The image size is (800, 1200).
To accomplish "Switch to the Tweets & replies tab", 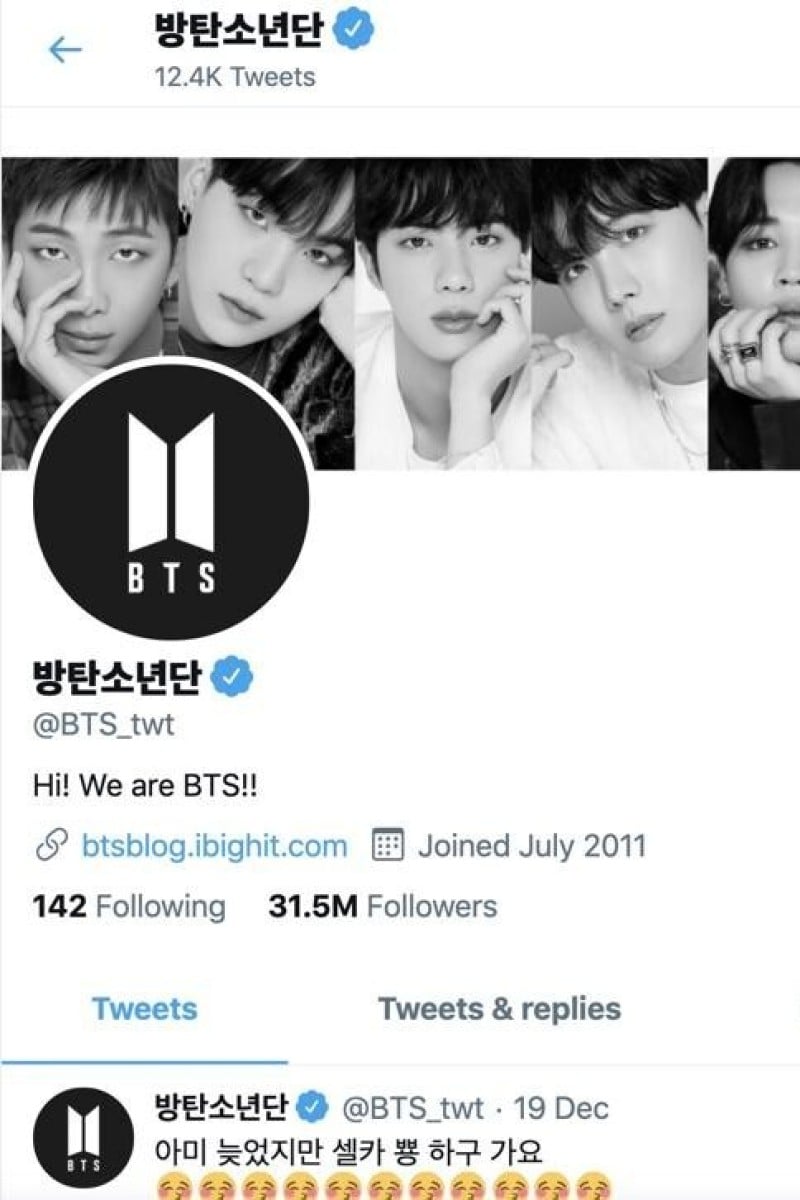I will (500, 1009).
